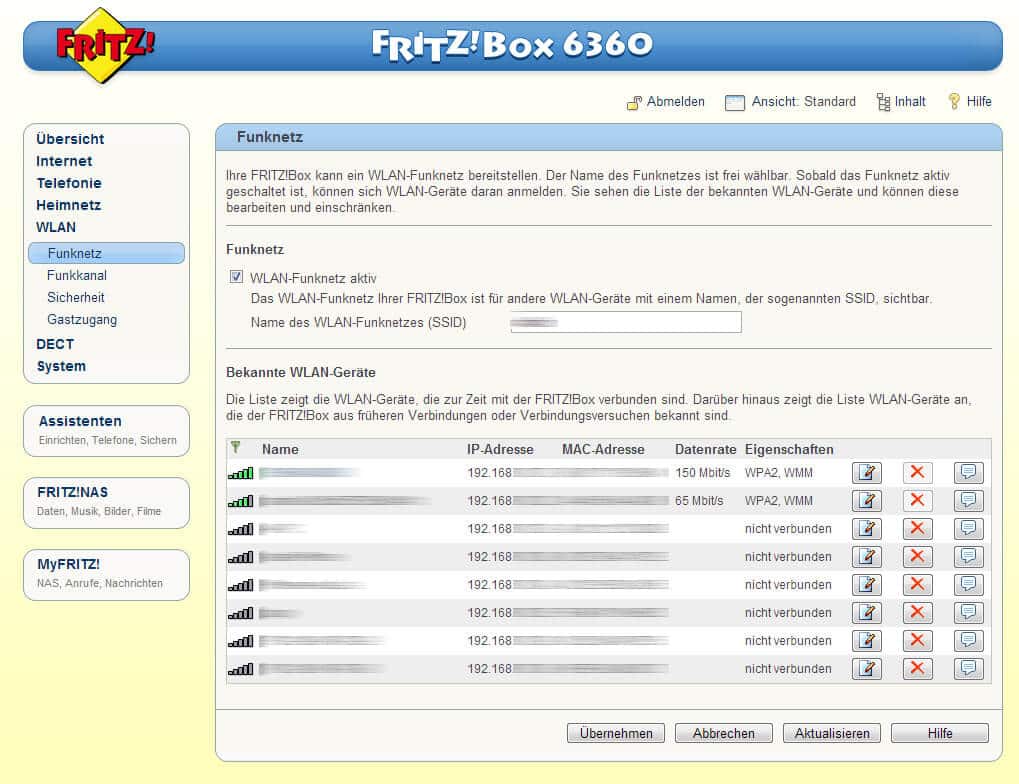Open the Inhalt link
This screenshot has width=1019, height=784.
(x=910, y=102)
